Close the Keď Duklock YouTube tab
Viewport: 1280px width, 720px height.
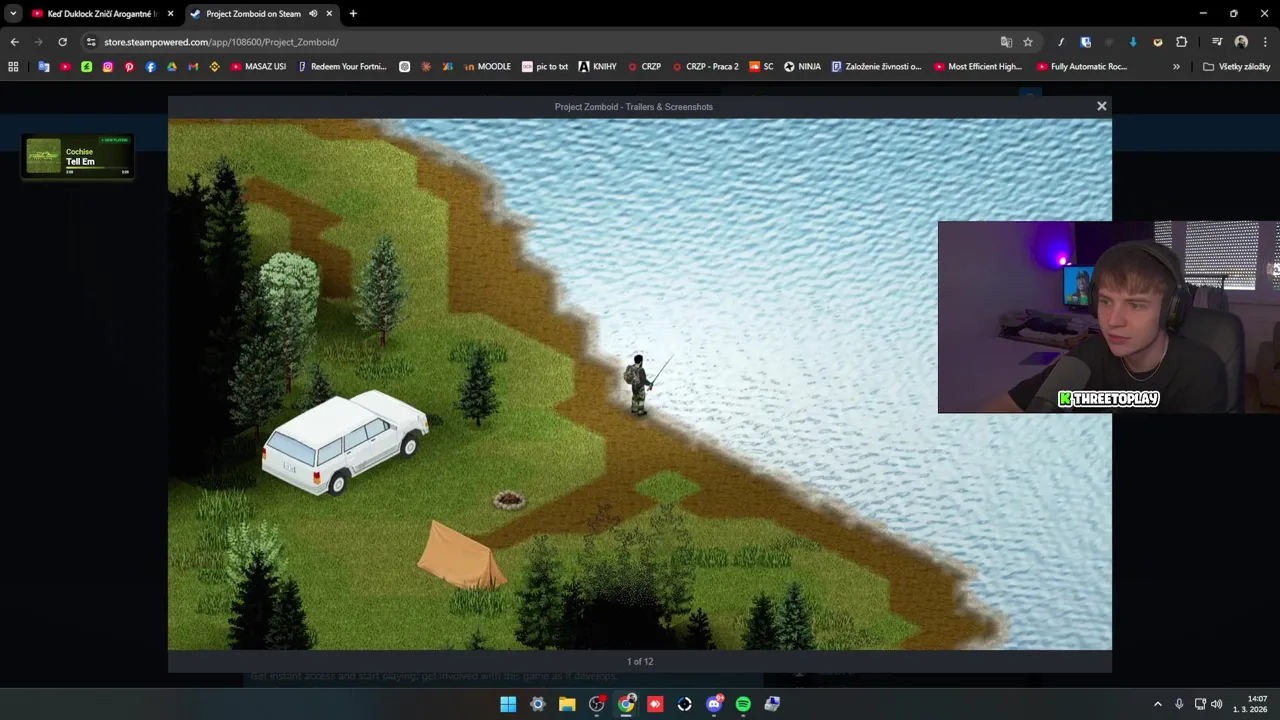(x=170, y=14)
